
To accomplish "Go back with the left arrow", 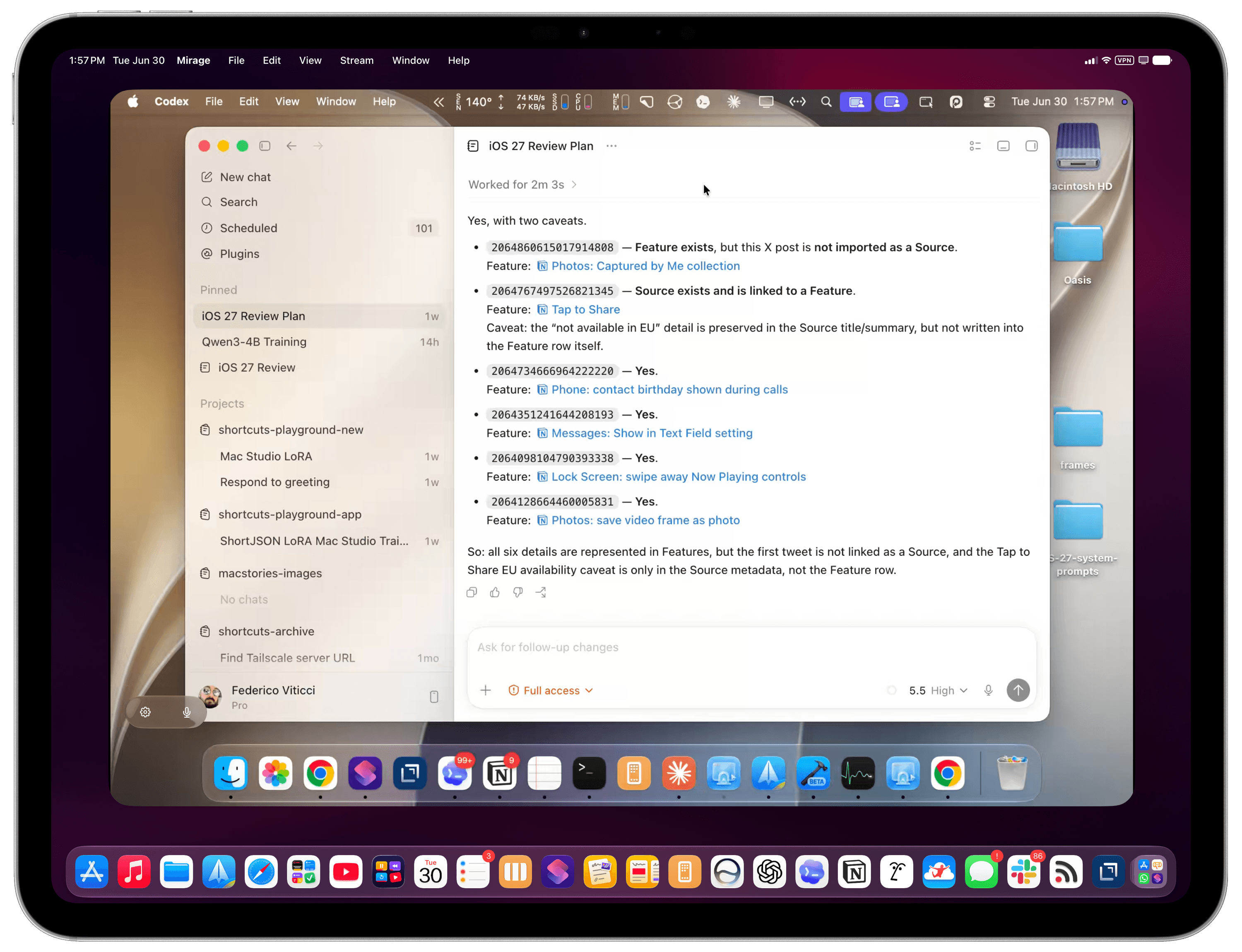I will pos(291,146).
